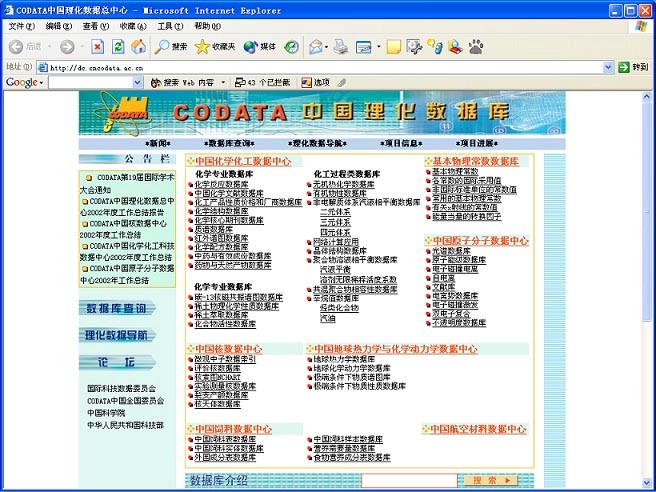Open the 收藏(A) menu
Screen dimensions: 656x492
[133, 26]
